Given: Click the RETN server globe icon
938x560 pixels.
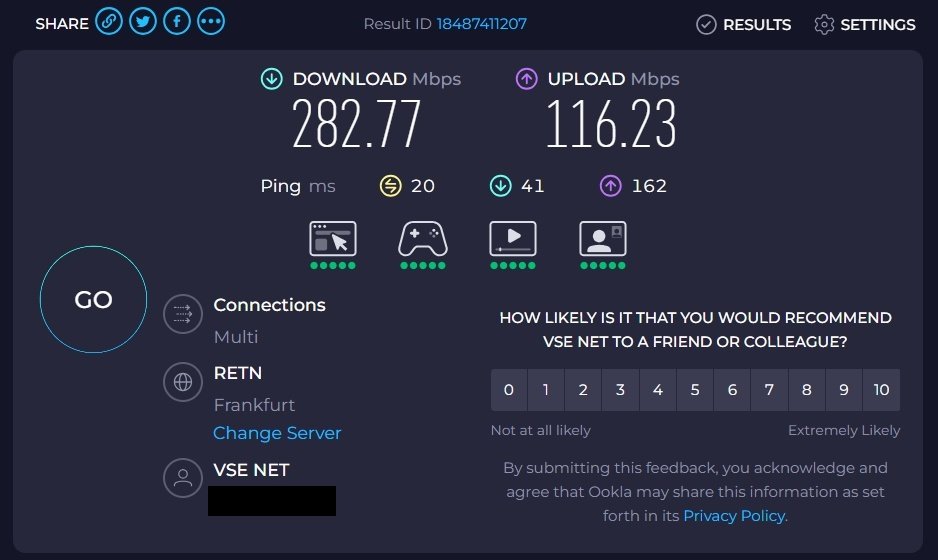Looking at the screenshot, I should 183,382.
